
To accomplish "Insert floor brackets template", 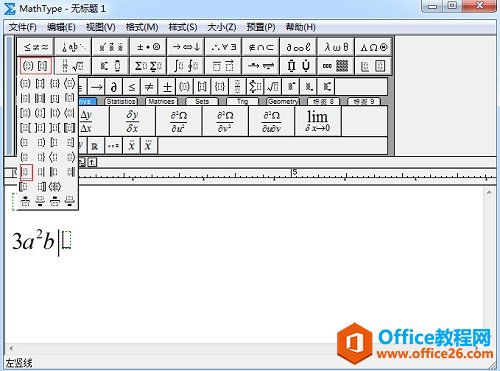I will coord(55,98).
